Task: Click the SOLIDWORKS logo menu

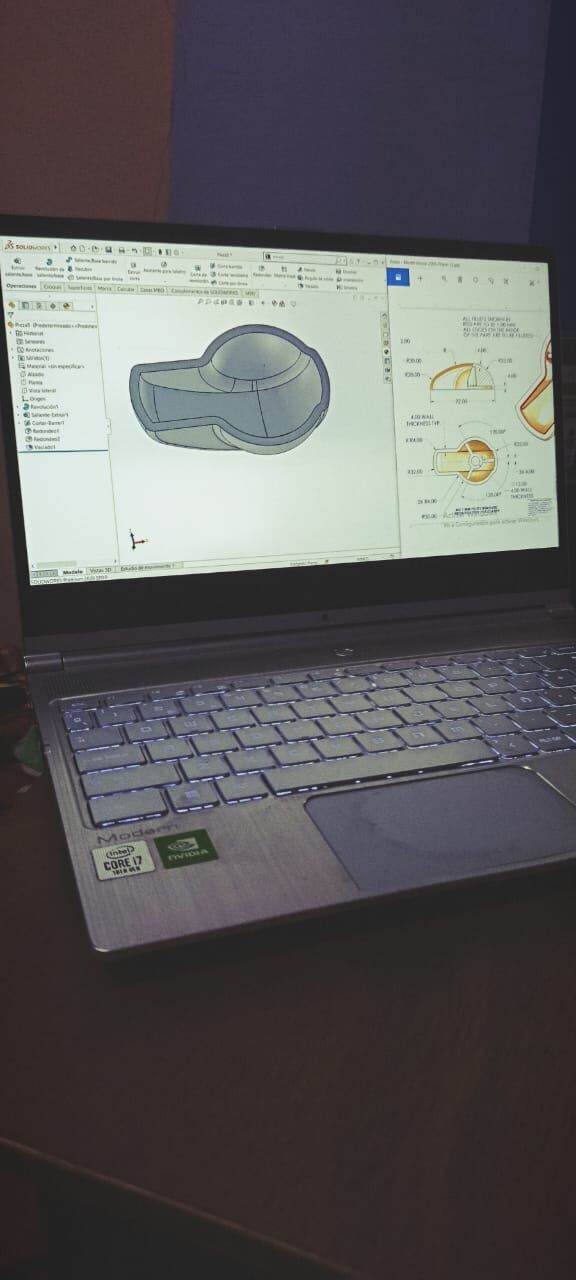Action: pos(26,246)
